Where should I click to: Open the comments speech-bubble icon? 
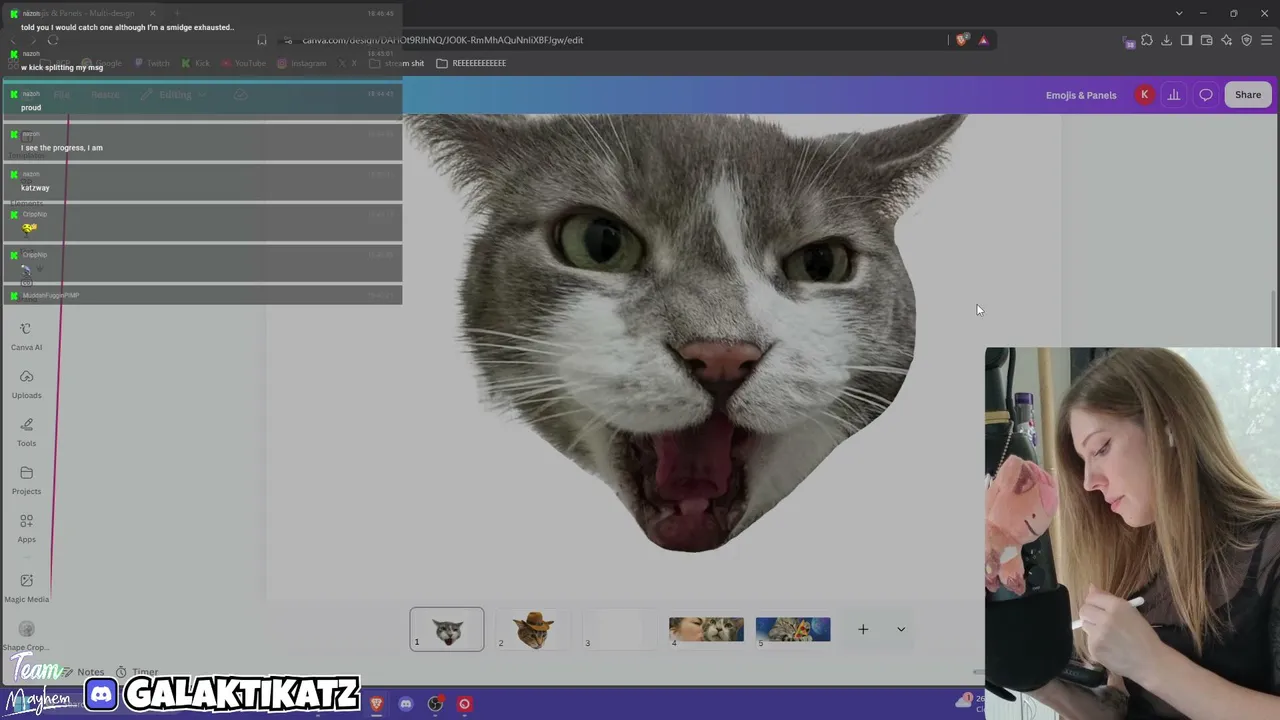pyautogui.click(x=1206, y=95)
